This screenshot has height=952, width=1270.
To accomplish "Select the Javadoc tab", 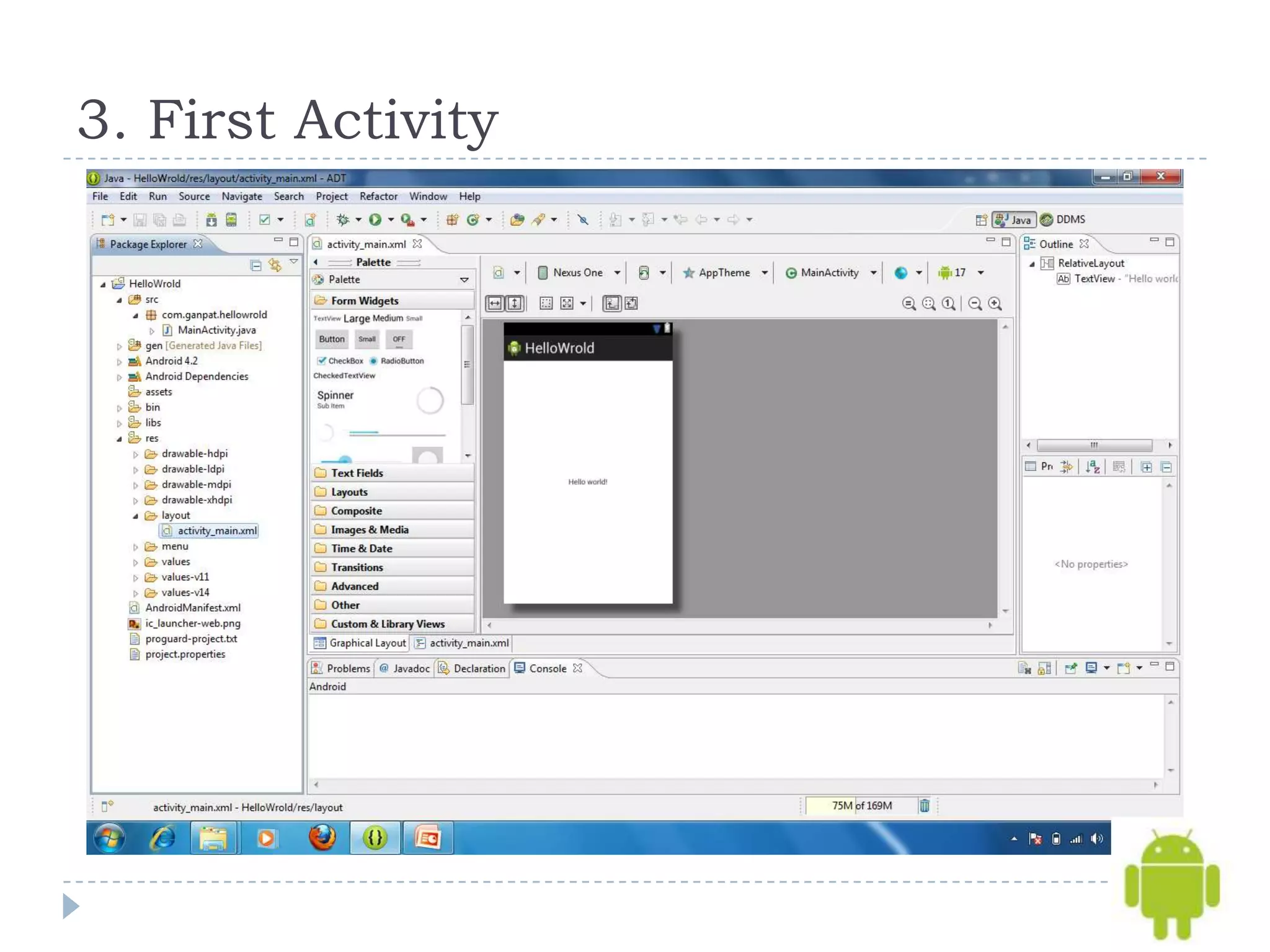I will coord(404,668).
